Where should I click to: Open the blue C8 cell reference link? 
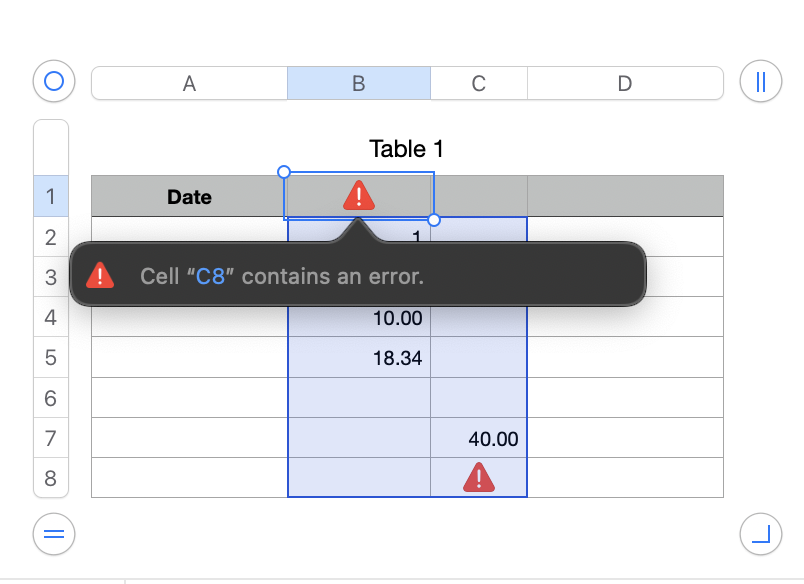pos(210,276)
